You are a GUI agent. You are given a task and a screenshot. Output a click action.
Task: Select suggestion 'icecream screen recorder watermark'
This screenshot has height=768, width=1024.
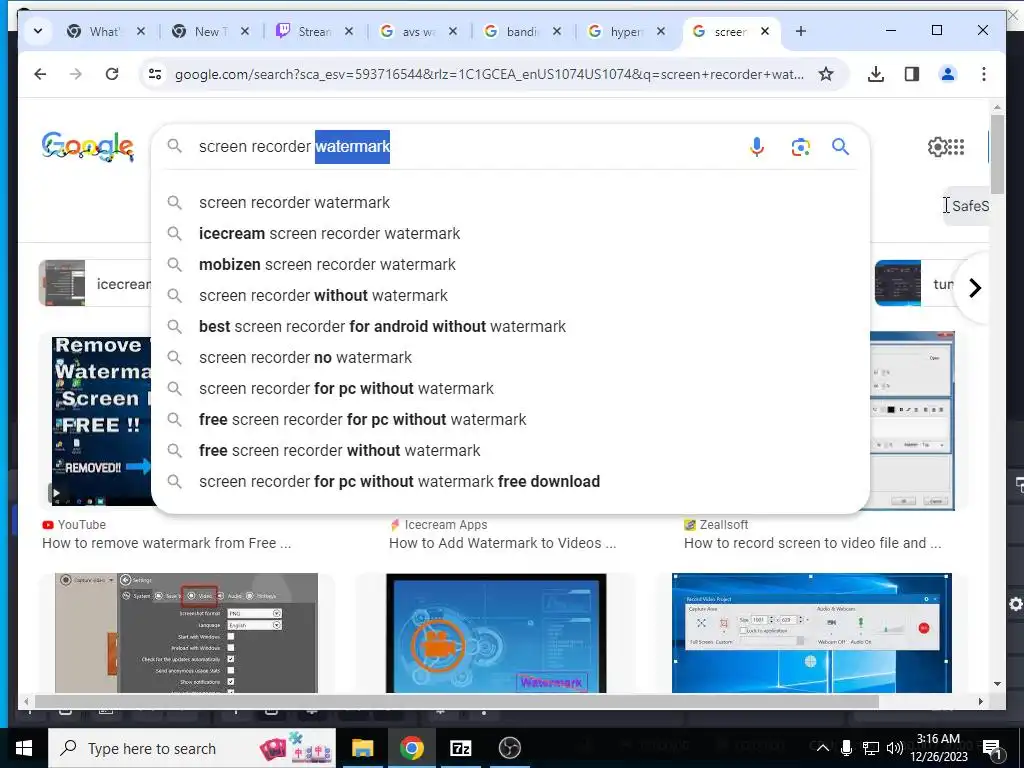point(510,234)
